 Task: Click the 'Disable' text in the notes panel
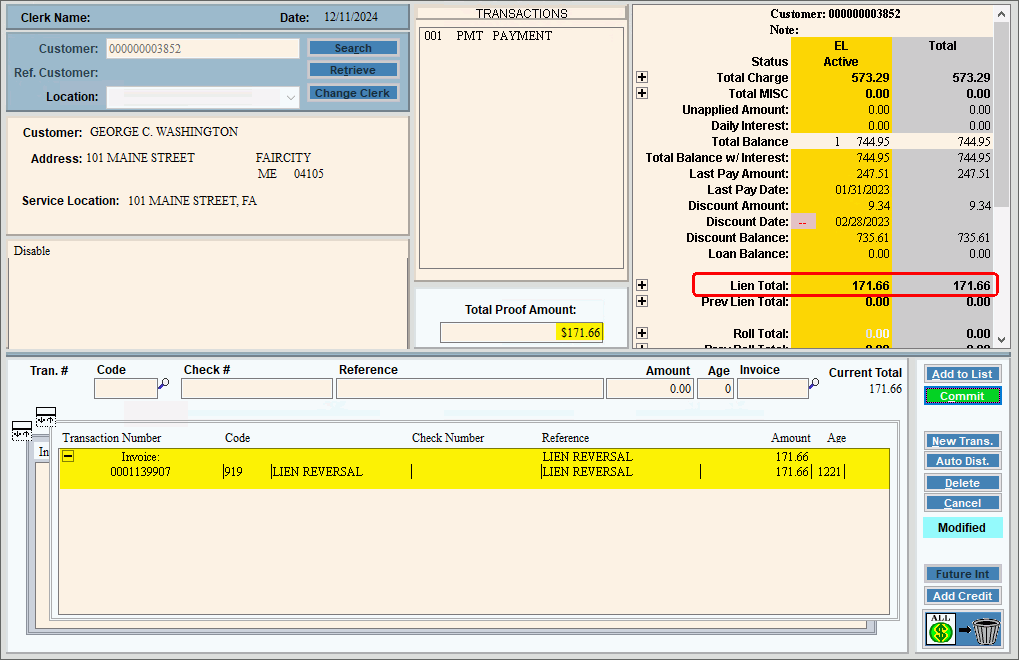click(x=32, y=251)
